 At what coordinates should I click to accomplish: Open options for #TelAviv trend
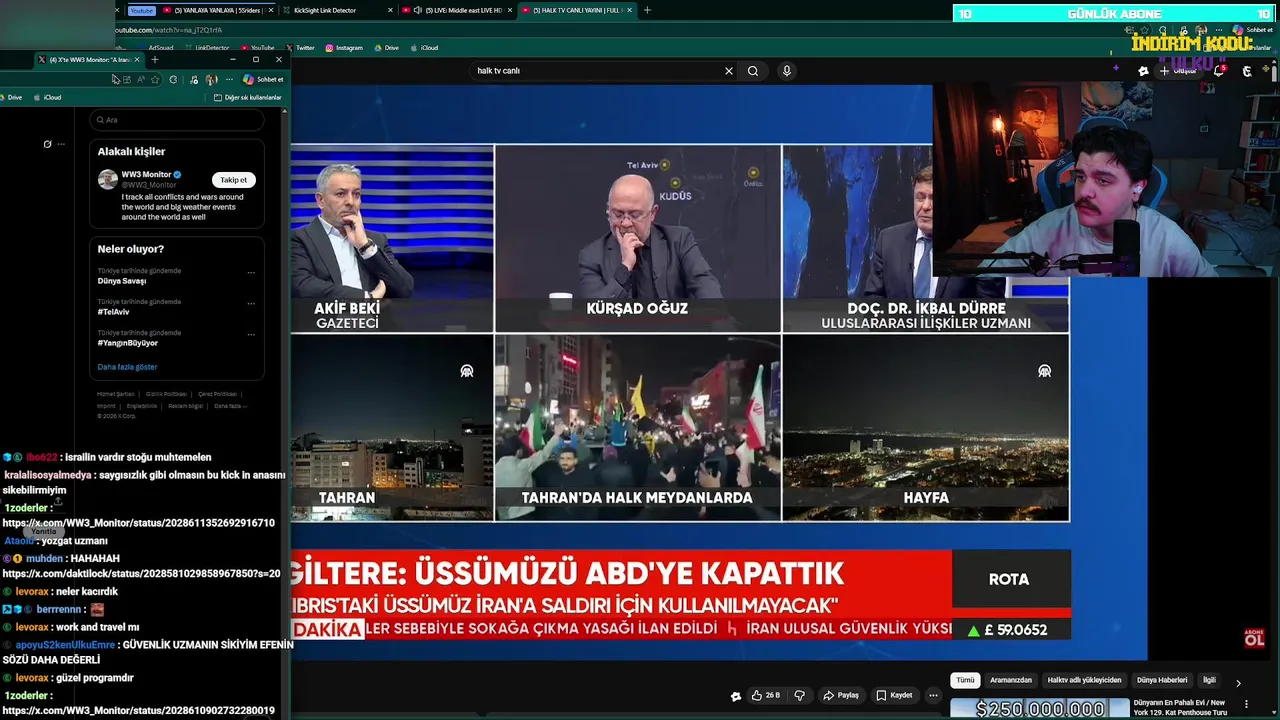coord(251,304)
